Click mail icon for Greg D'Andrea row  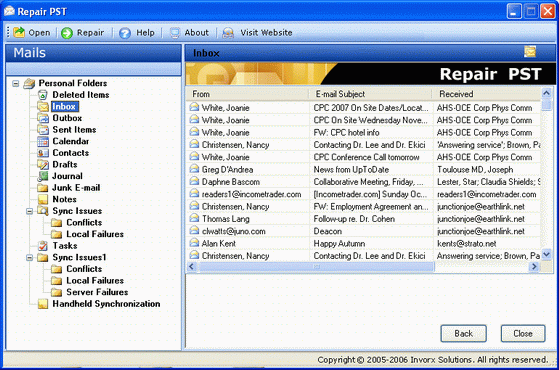pos(194,169)
